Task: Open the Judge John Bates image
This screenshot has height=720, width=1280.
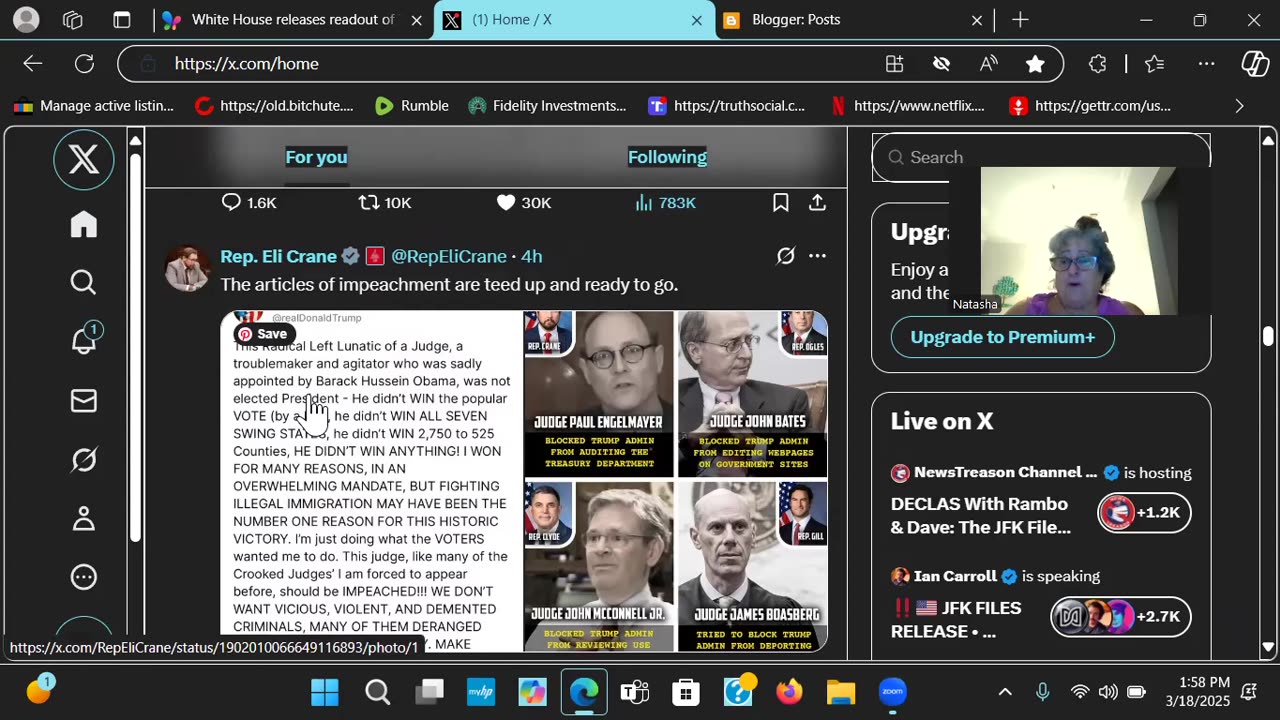Action: [x=752, y=393]
